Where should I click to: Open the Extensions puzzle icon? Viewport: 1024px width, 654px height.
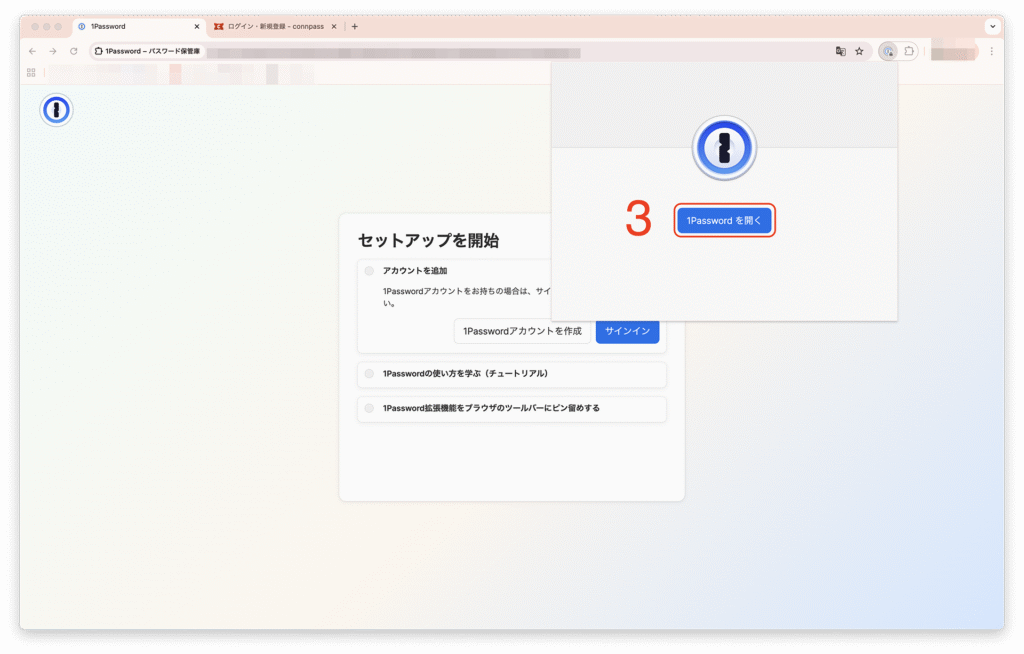tap(909, 51)
